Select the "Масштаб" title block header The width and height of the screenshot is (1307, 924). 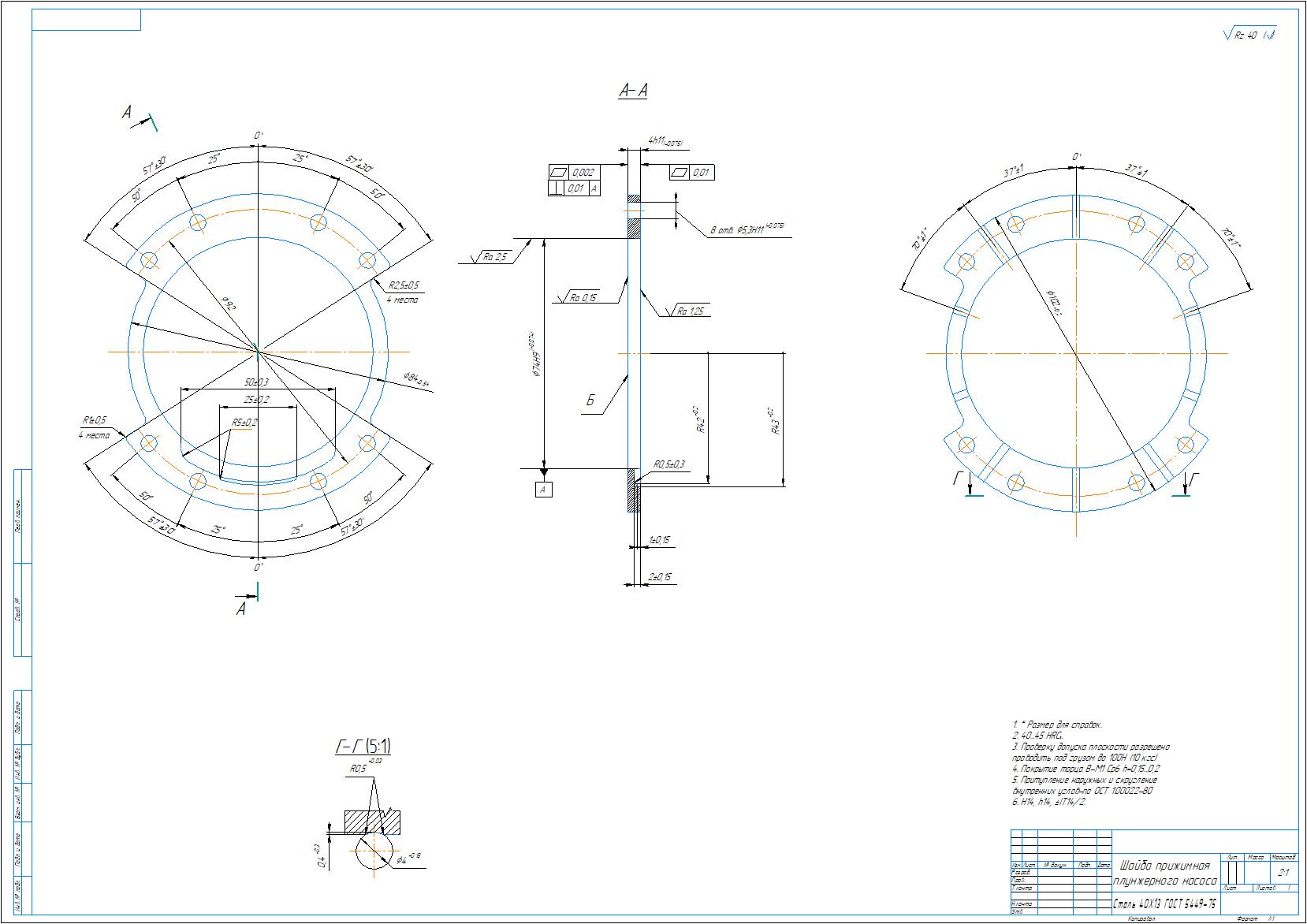coord(1284,856)
